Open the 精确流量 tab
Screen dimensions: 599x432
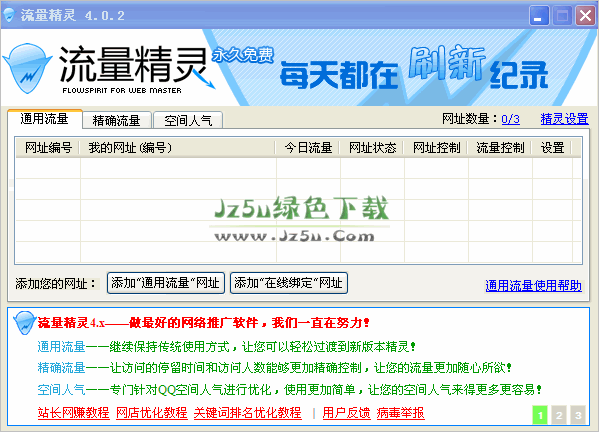[x=117, y=121]
